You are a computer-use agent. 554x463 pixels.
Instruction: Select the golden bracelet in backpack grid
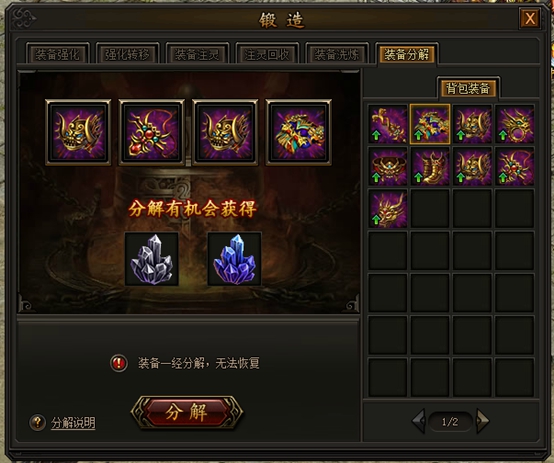tap(388, 124)
